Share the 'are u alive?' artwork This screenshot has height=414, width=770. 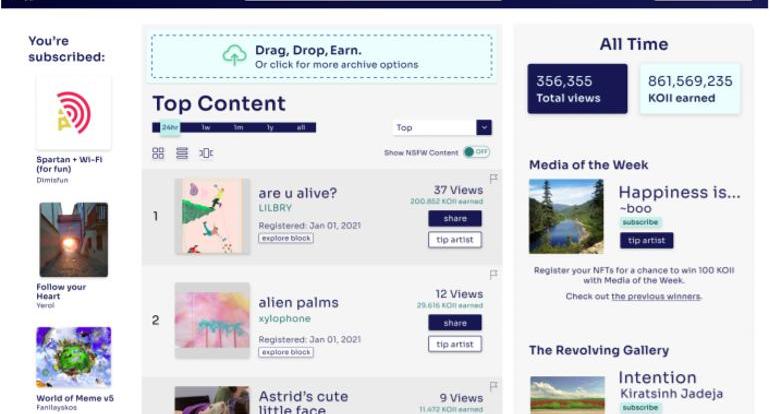455,218
